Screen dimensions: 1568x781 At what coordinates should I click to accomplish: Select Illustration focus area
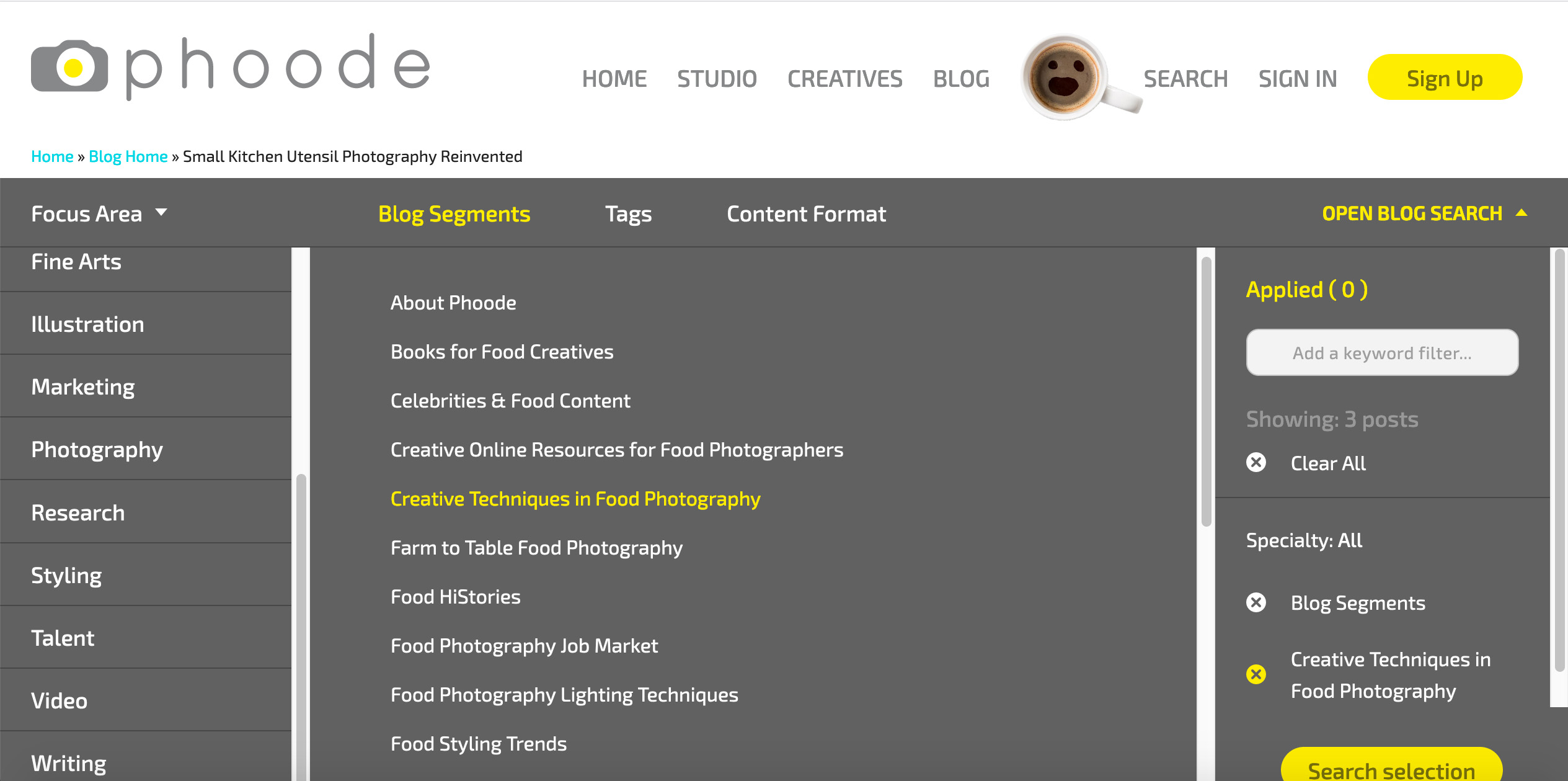click(146, 324)
